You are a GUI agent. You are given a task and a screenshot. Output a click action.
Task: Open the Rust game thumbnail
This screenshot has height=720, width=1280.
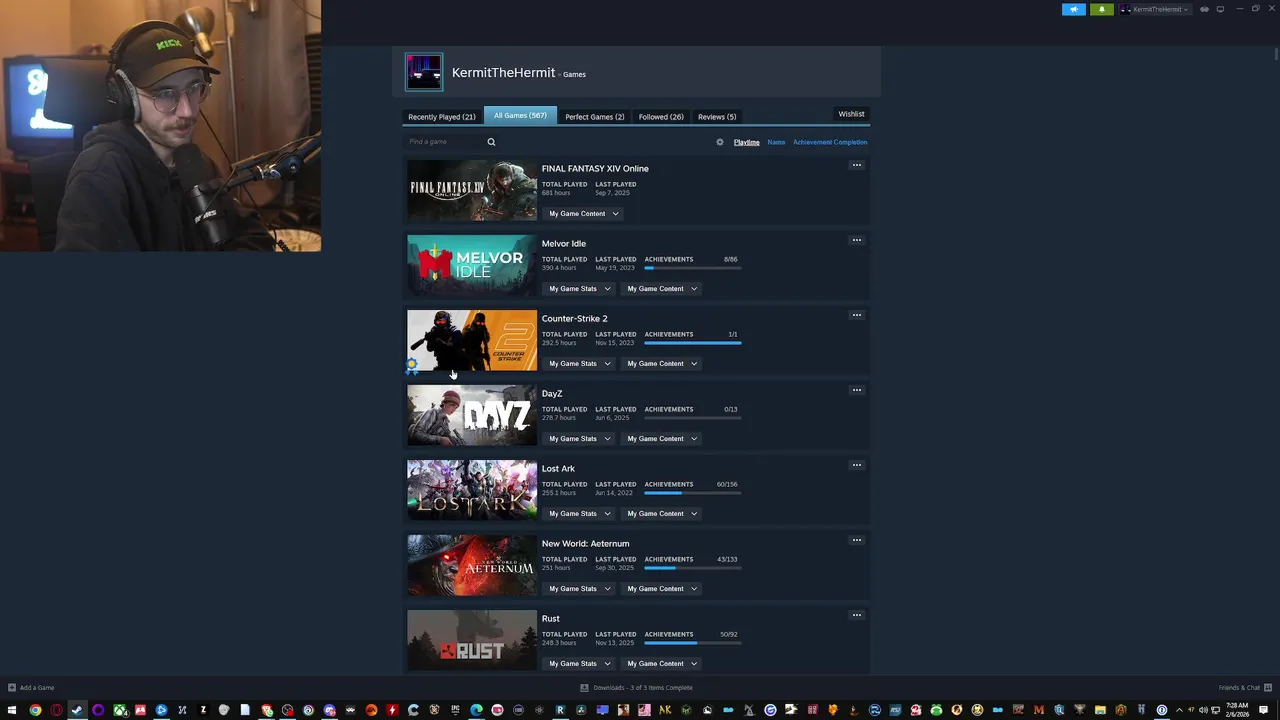[x=472, y=640]
